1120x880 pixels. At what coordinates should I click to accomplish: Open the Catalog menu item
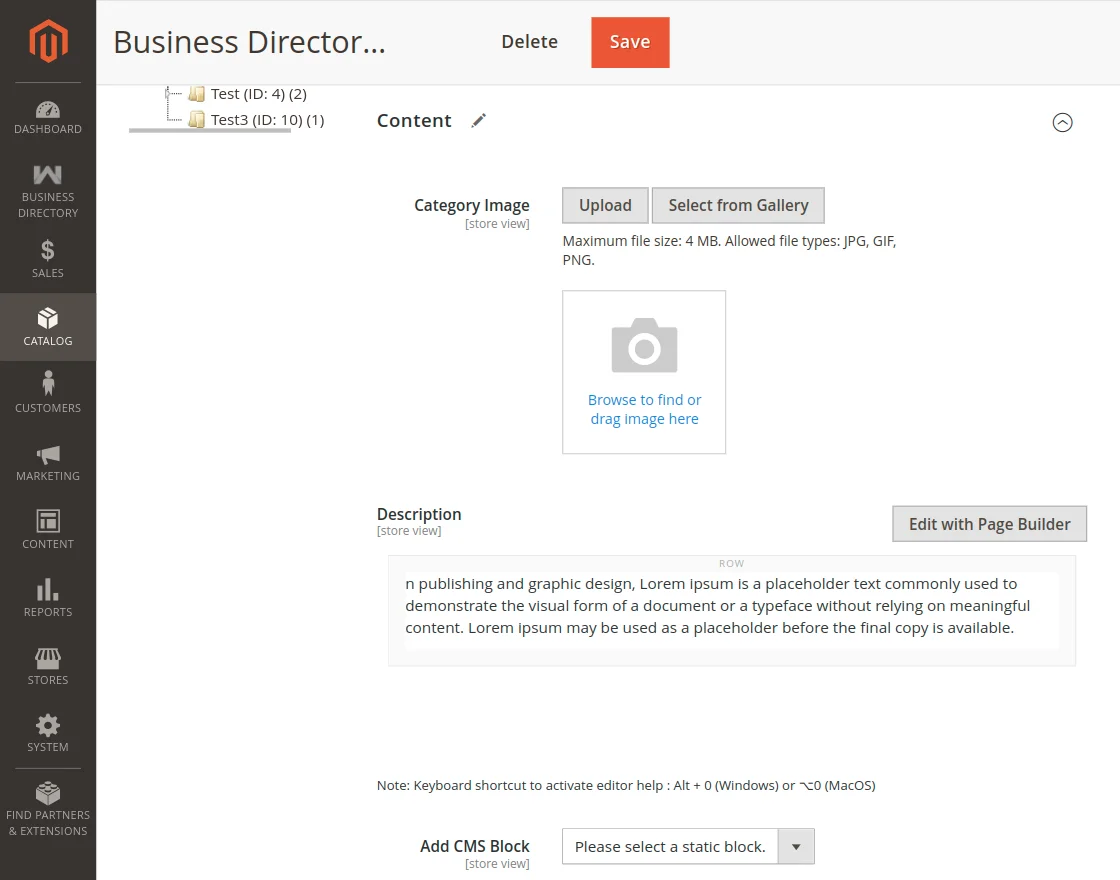tap(48, 327)
